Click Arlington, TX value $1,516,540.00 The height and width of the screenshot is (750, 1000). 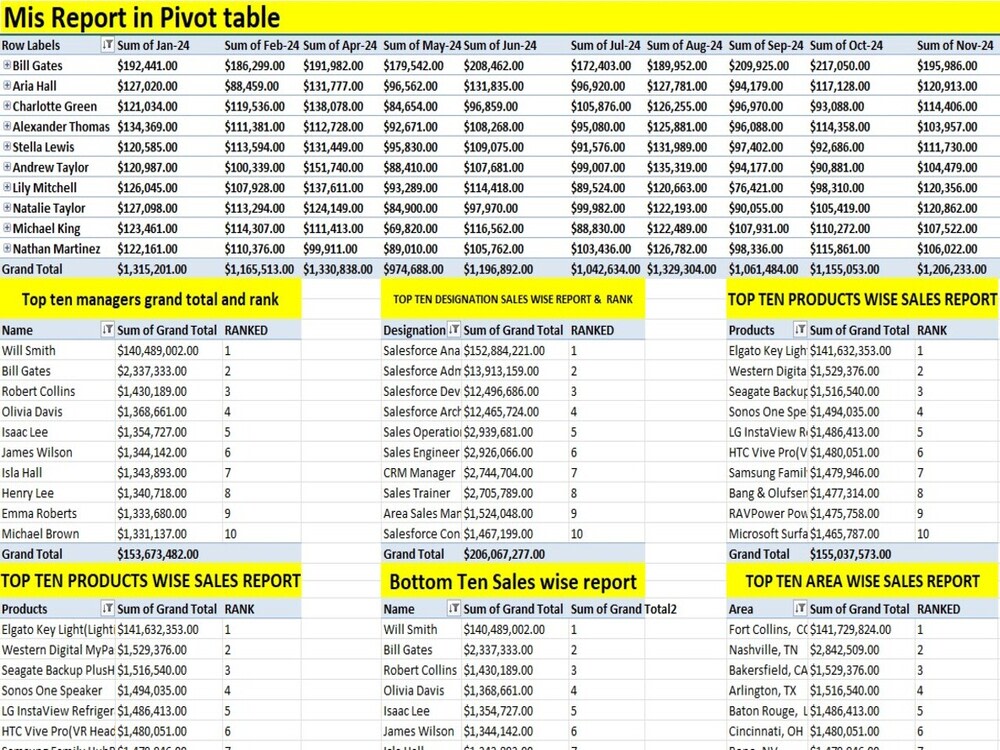click(x=844, y=691)
